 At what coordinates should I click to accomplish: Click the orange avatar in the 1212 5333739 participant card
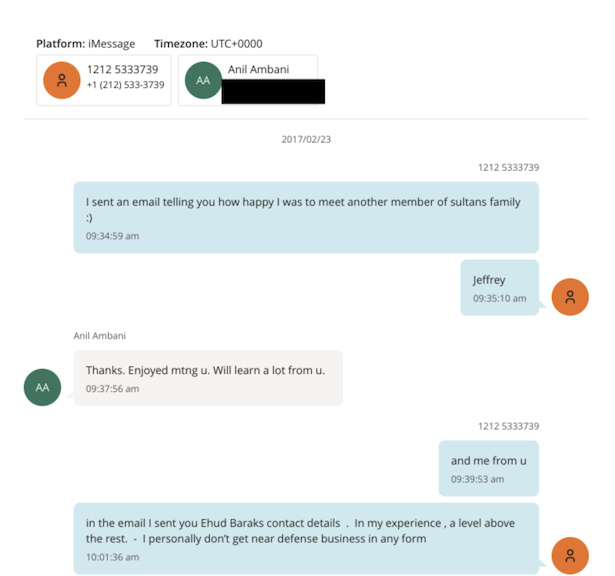(62, 80)
